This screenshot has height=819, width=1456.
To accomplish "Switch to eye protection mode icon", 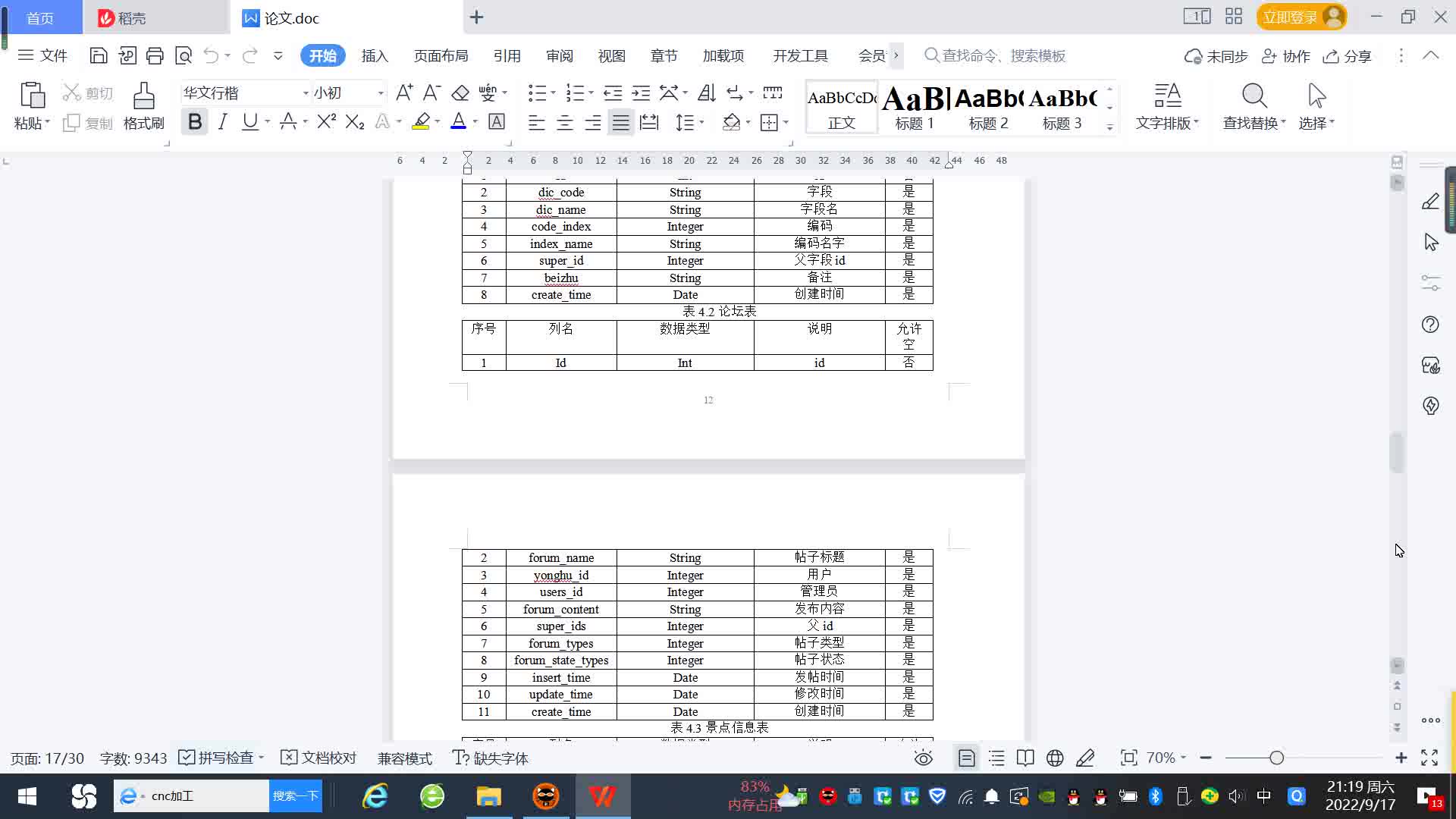I will (923, 758).
